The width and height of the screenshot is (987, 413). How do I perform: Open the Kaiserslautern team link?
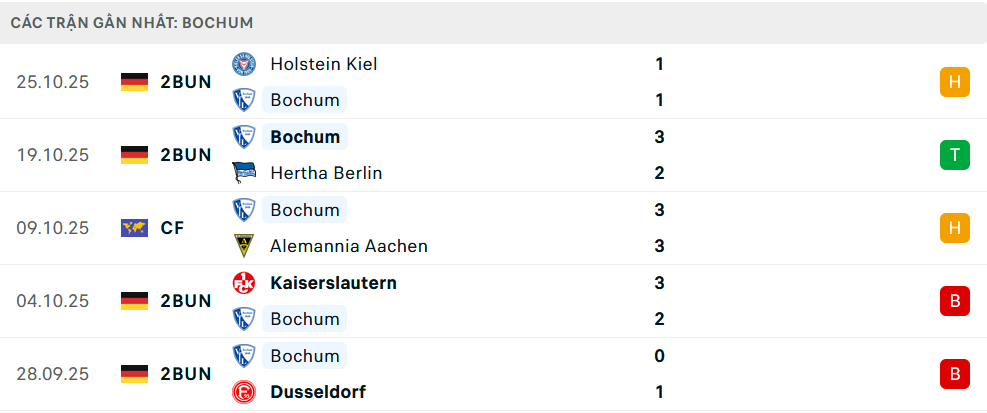pyautogui.click(x=333, y=283)
